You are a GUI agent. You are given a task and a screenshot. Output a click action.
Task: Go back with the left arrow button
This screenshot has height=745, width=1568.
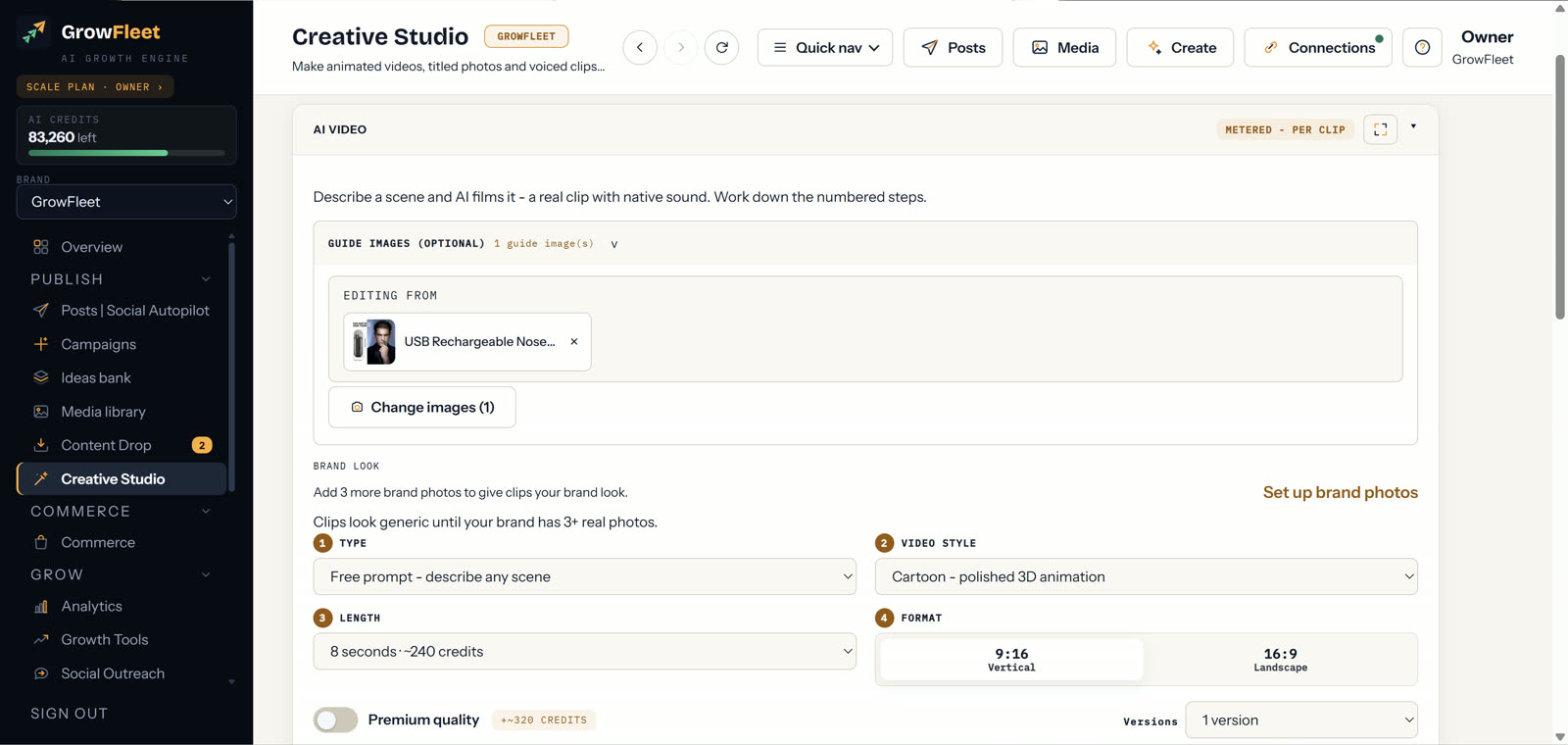pyautogui.click(x=640, y=47)
